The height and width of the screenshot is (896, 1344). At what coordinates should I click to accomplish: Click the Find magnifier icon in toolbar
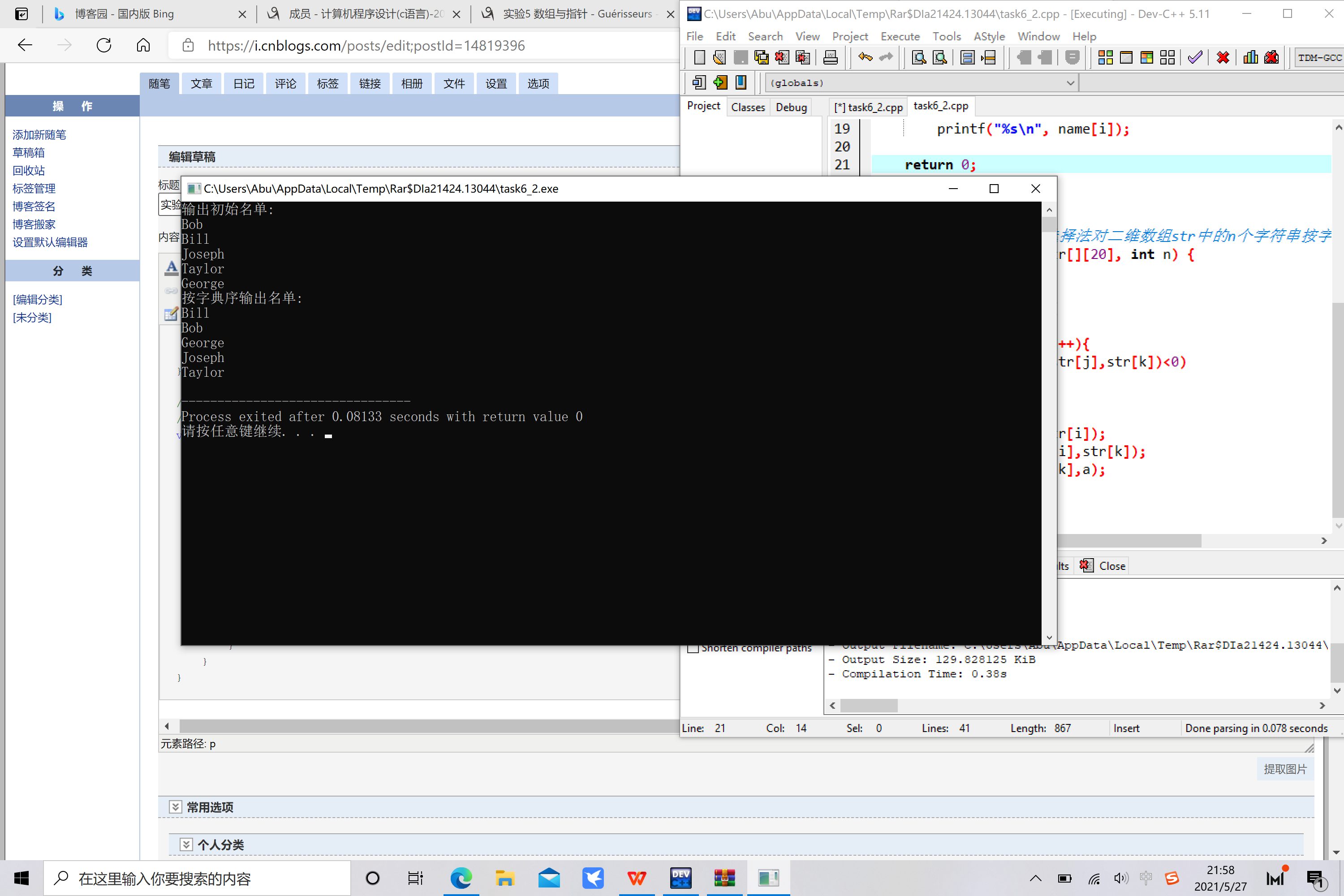pyautogui.click(x=919, y=57)
